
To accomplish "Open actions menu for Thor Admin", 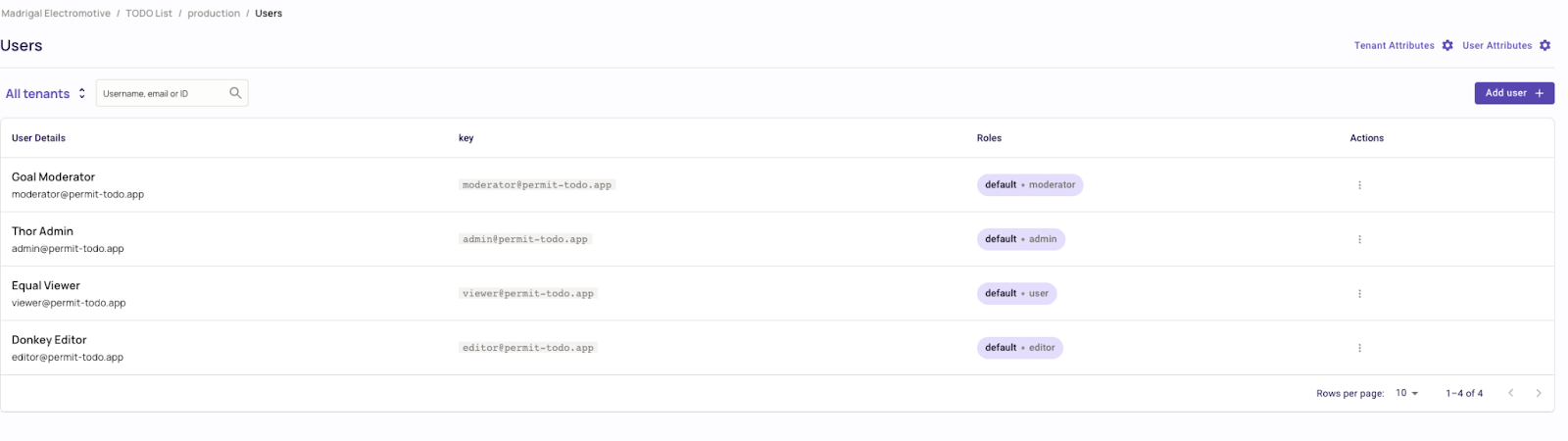I will pyautogui.click(x=1359, y=239).
